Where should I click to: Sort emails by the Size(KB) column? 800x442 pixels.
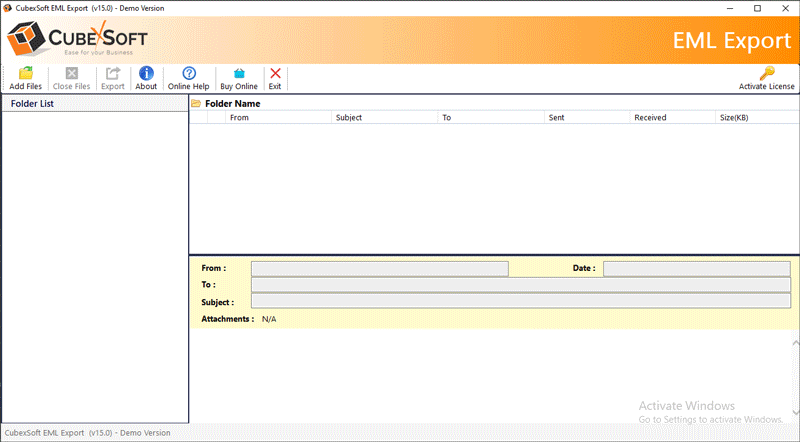tap(757, 117)
